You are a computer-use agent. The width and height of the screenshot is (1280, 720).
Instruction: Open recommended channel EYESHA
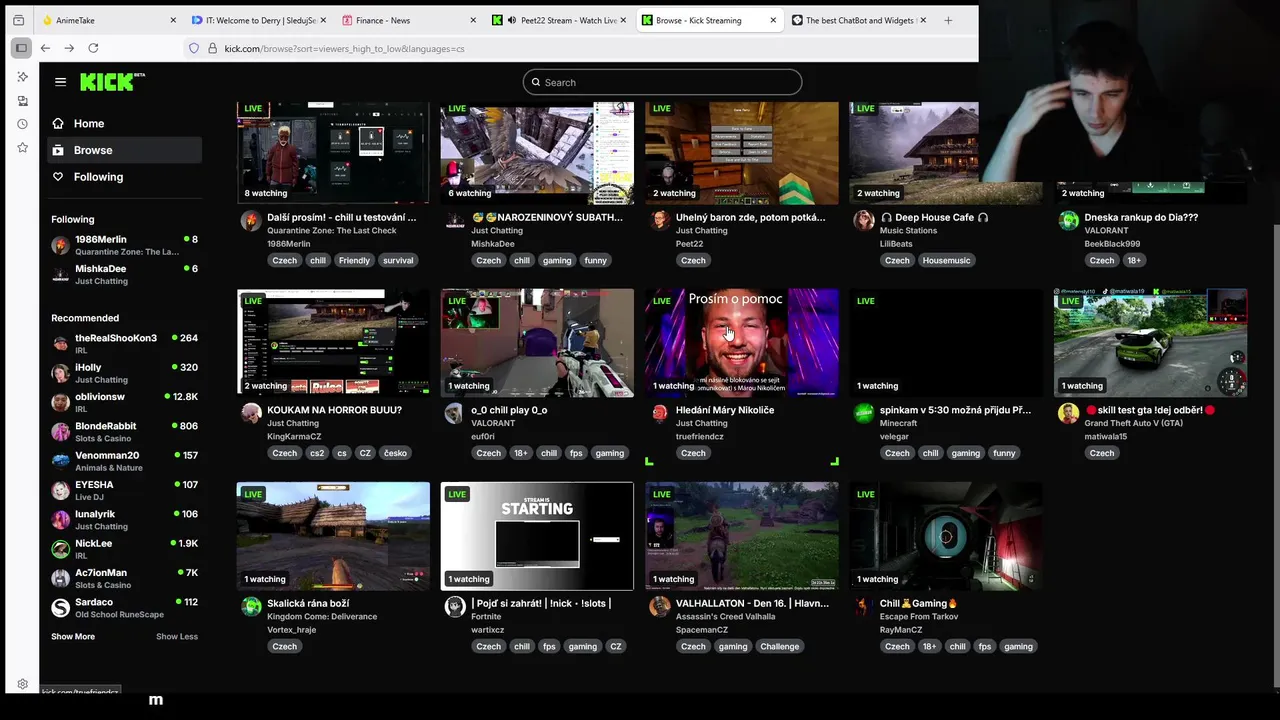(x=124, y=490)
